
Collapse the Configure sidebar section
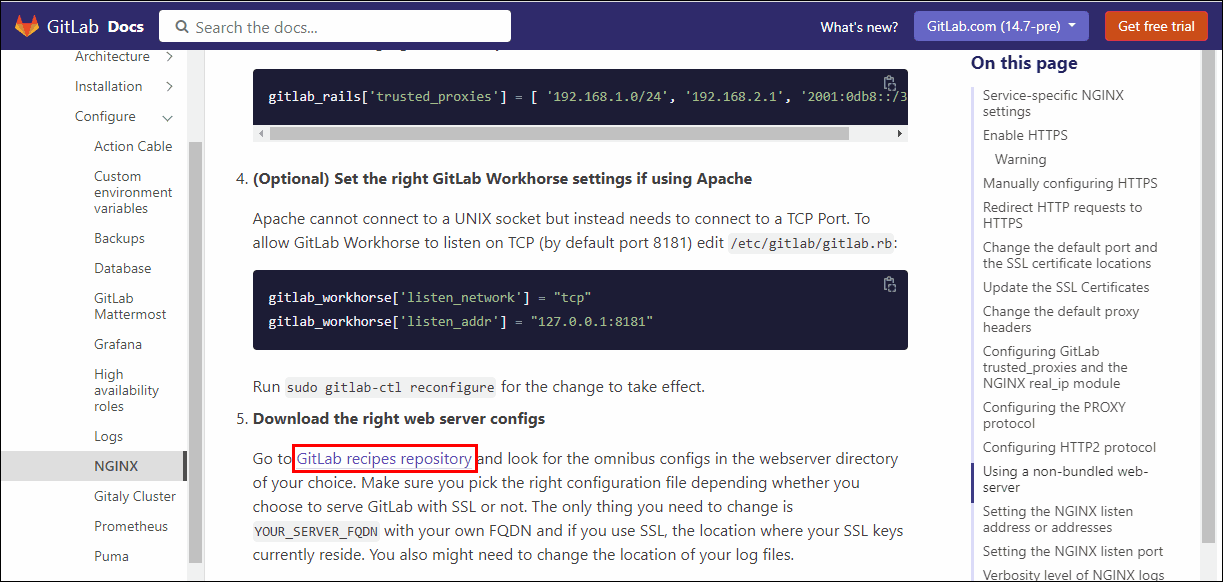click(x=168, y=117)
